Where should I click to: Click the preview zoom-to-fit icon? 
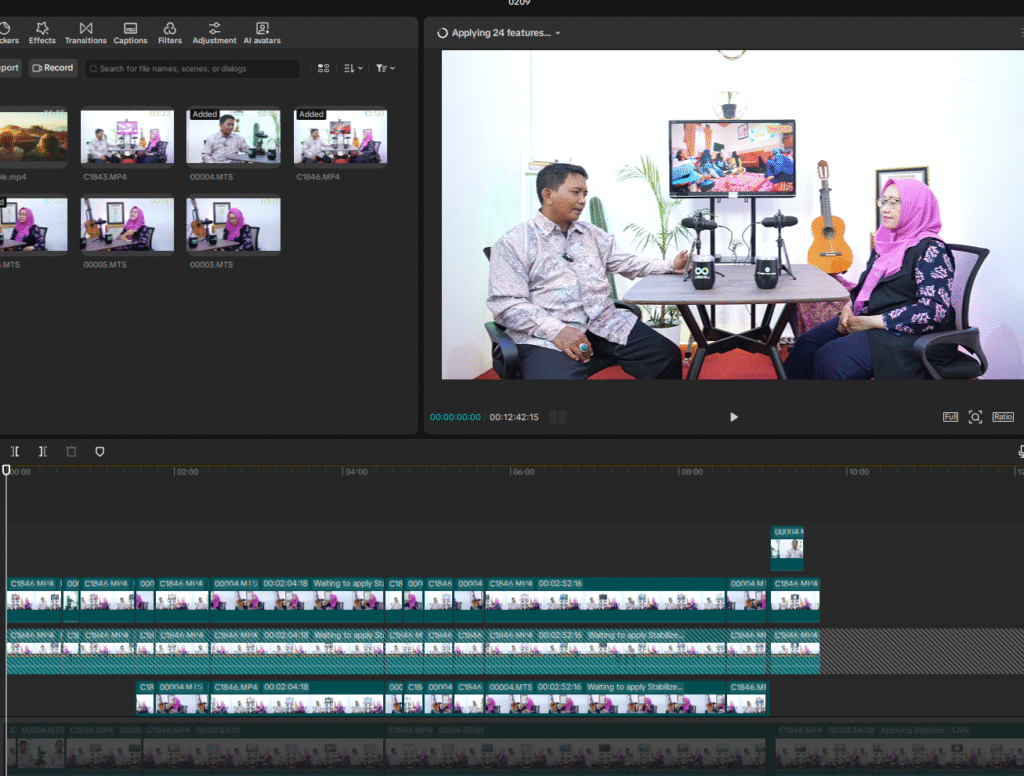click(975, 417)
